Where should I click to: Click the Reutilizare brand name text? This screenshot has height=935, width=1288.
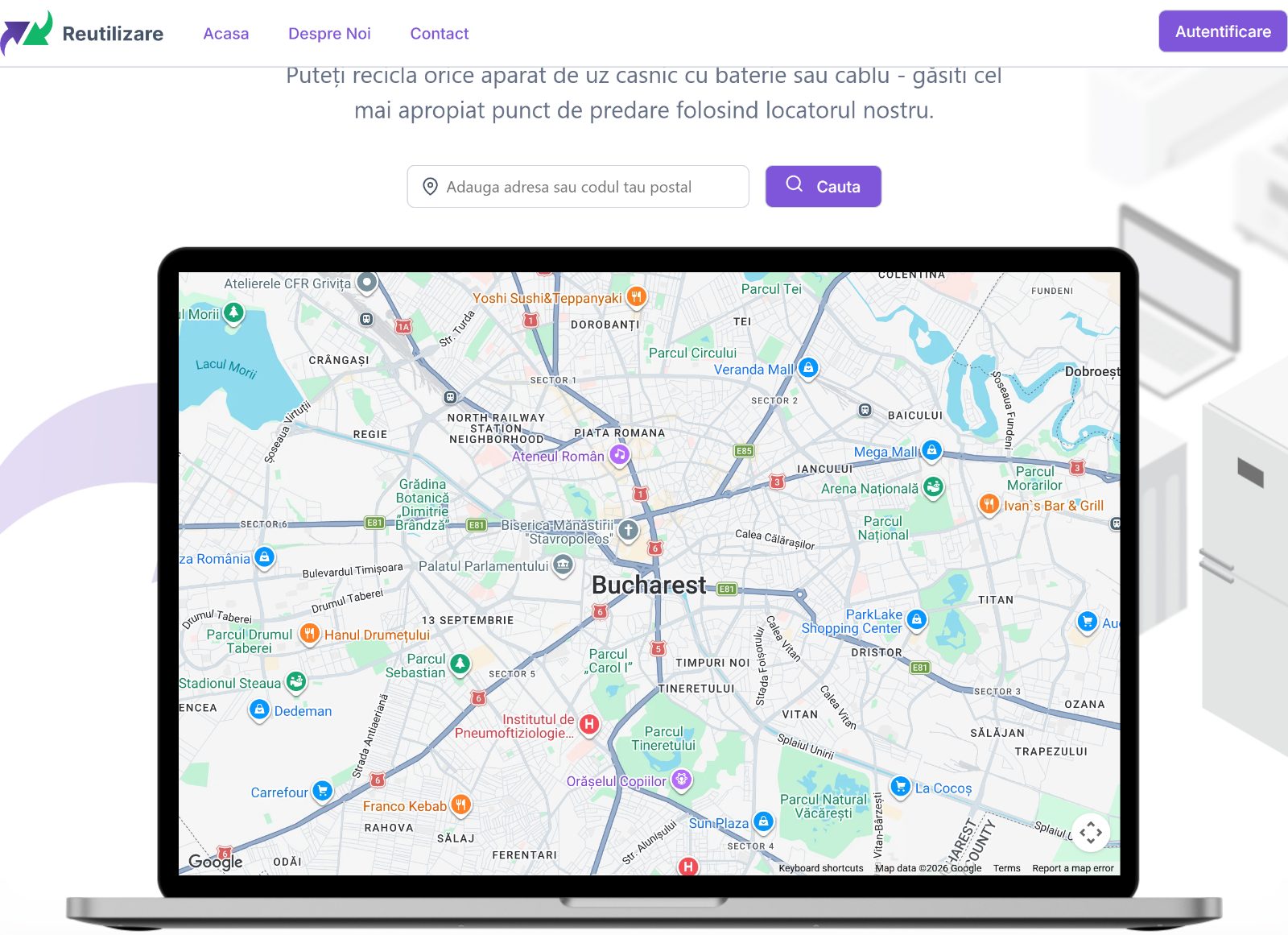pos(113,34)
